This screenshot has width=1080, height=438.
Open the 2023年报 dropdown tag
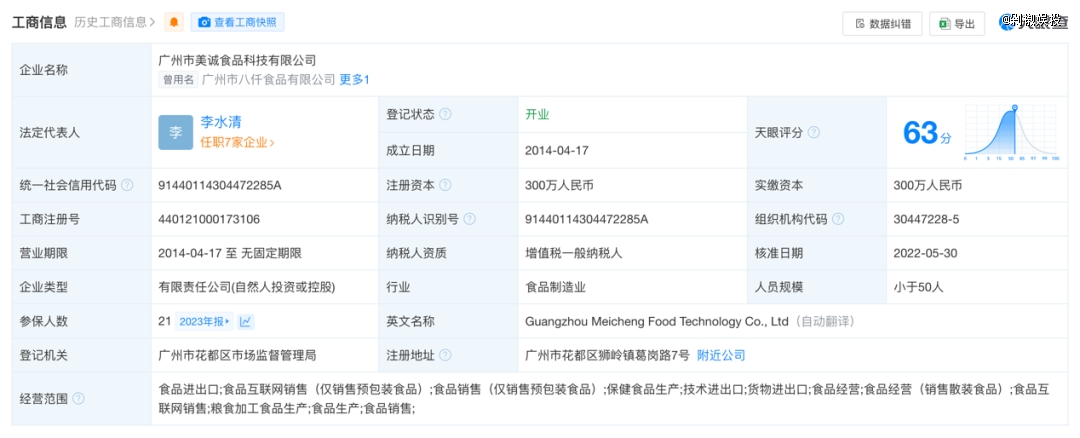pyautogui.click(x=204, y=322)
